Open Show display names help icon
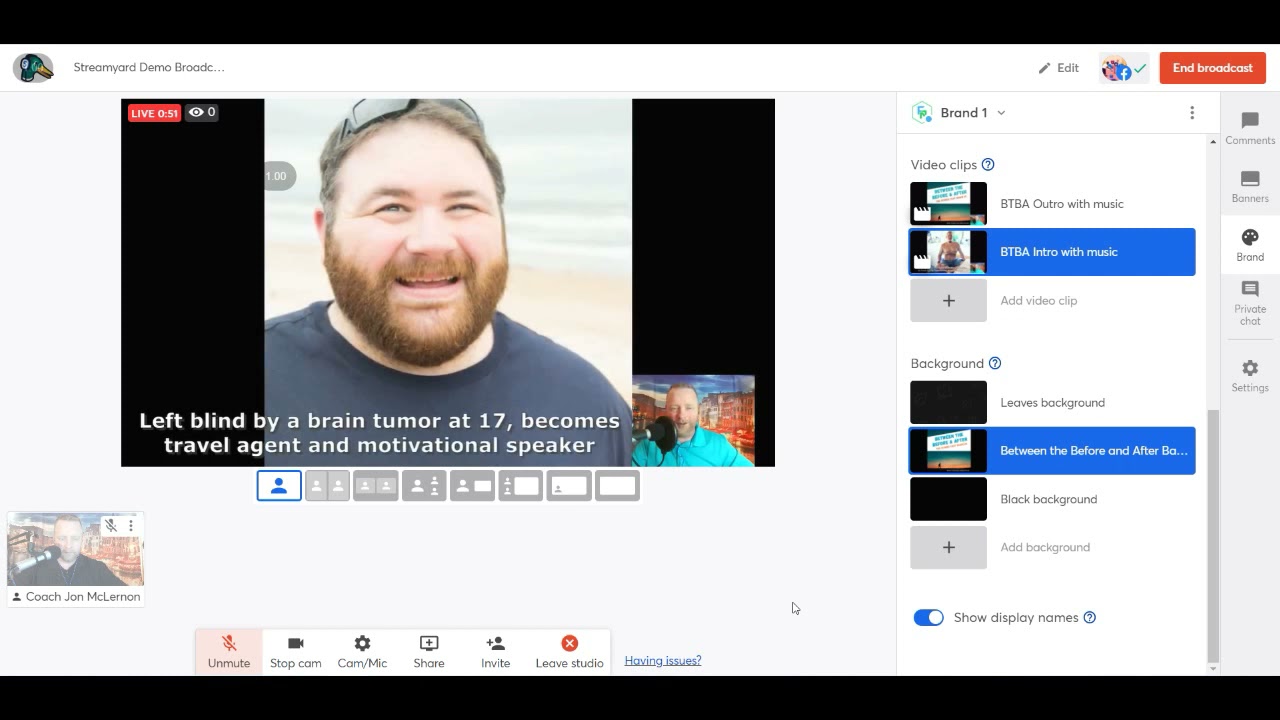The width and height of the screenshot is (1280, 720). click(x=1090, y=618)
